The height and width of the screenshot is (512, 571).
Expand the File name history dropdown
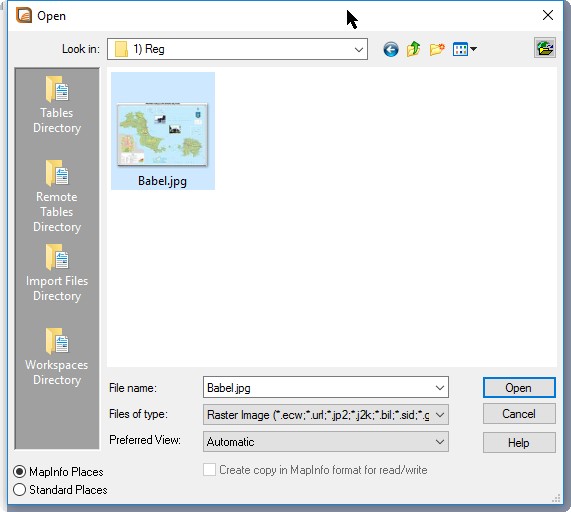(440, 388)
